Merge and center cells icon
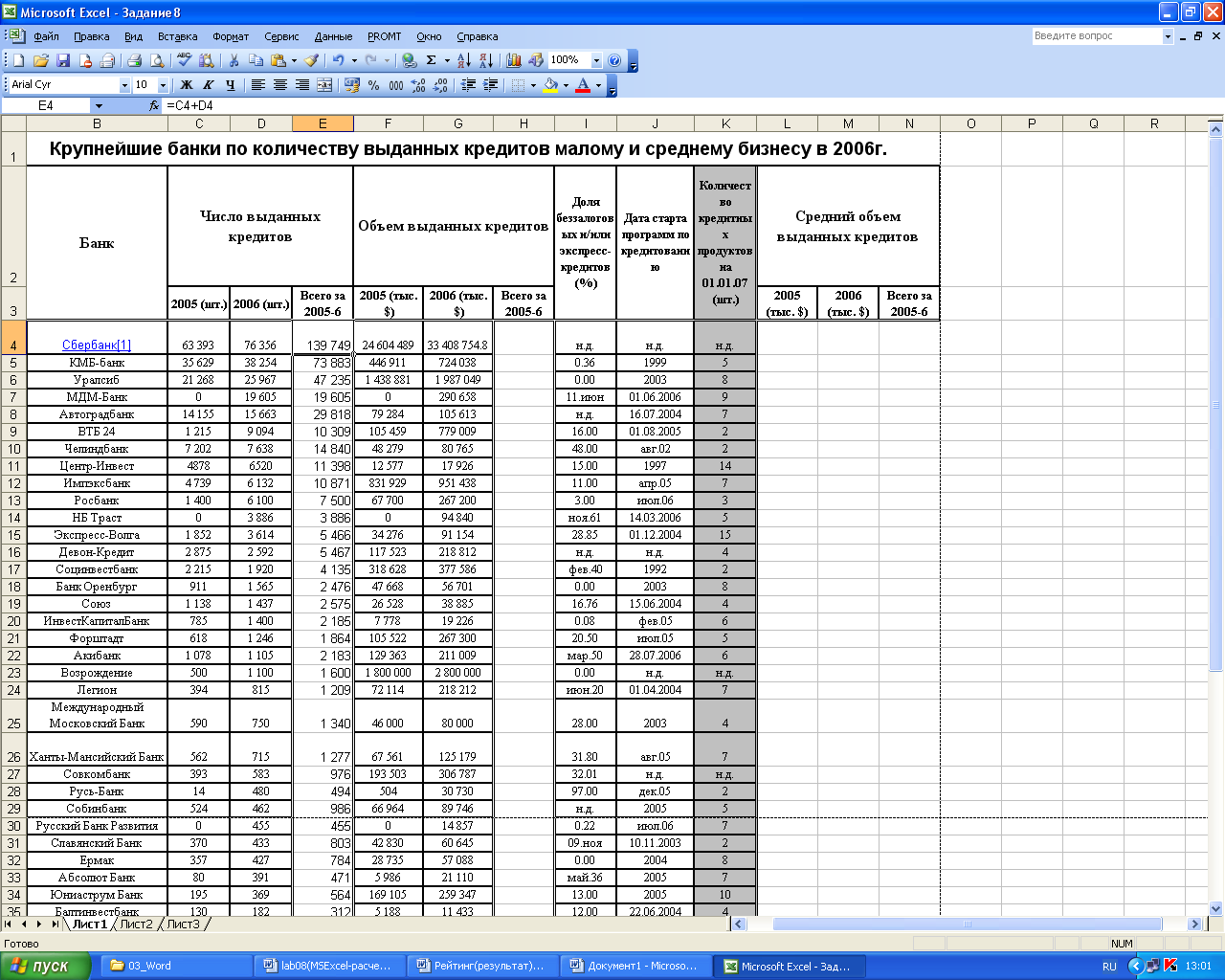This screenshot has width=1225, height=980. click(324, 85)
